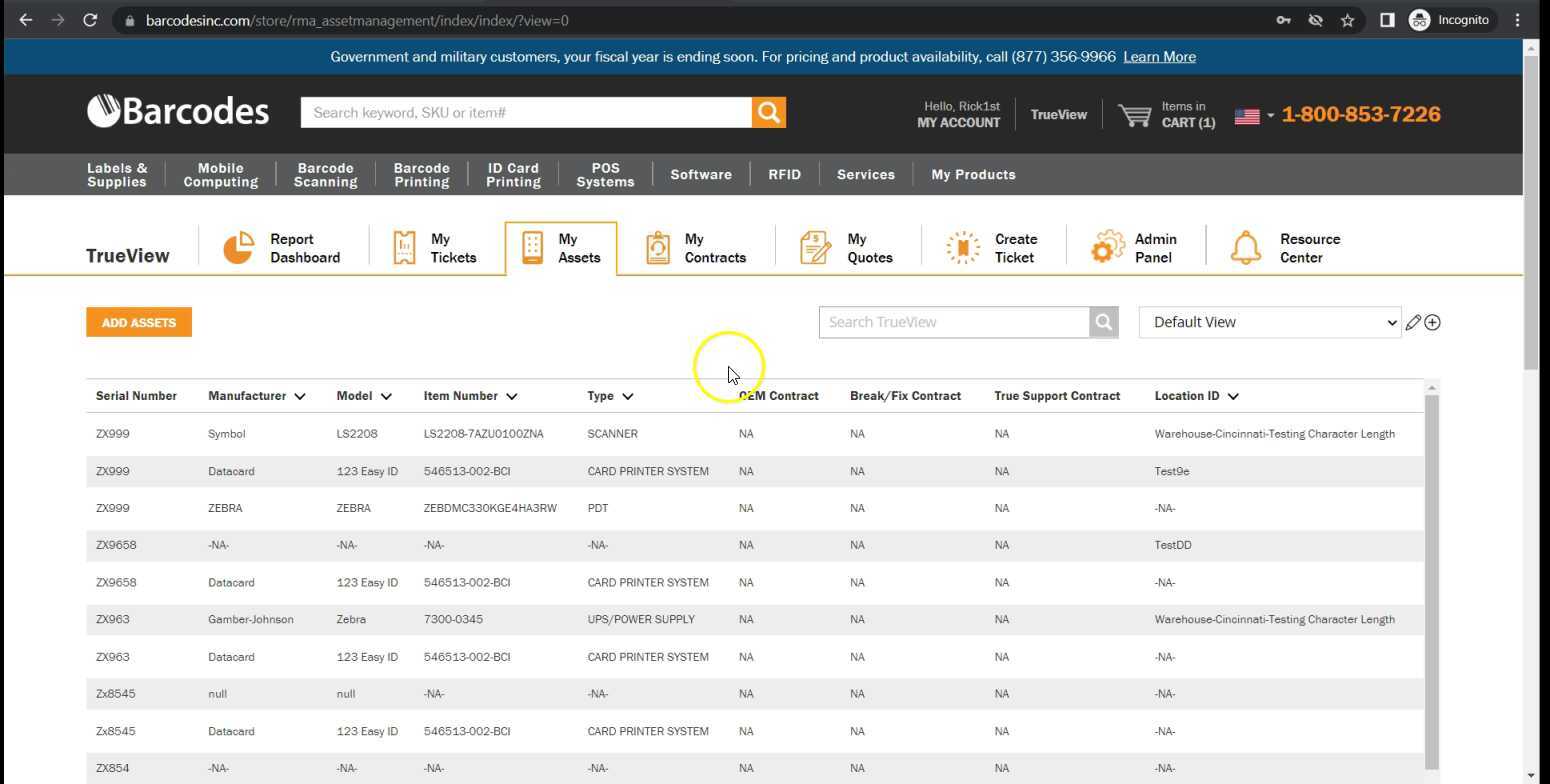Screen dimensions: 1550x784
Task: Click the plus add view icon
Action: pyautogui.click(x=1433, y=322)
